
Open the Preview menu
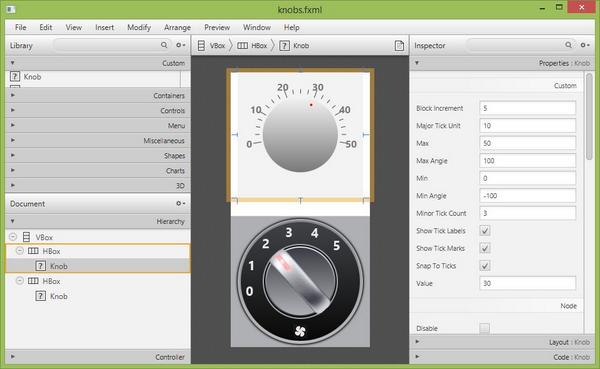[x=217, y=27]
